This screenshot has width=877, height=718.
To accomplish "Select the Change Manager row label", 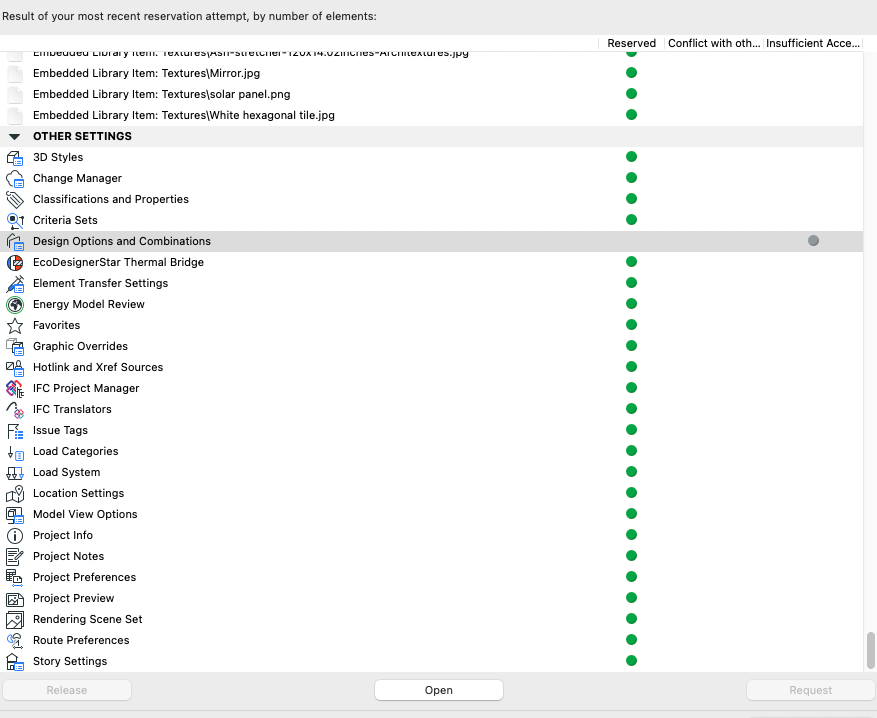I will [77, 178].
